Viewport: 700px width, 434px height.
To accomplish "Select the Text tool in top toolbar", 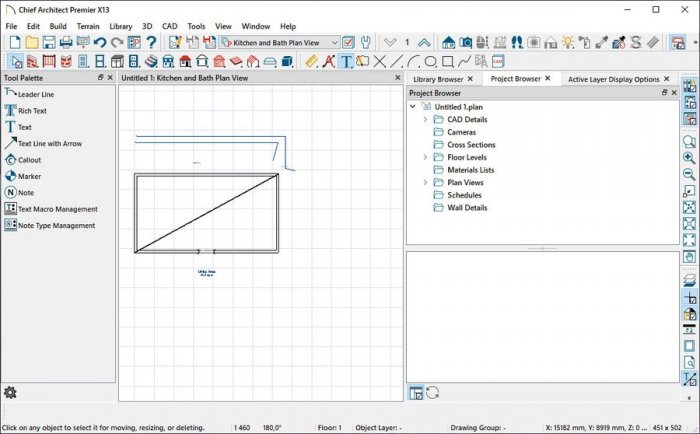I will coord(345,61).
